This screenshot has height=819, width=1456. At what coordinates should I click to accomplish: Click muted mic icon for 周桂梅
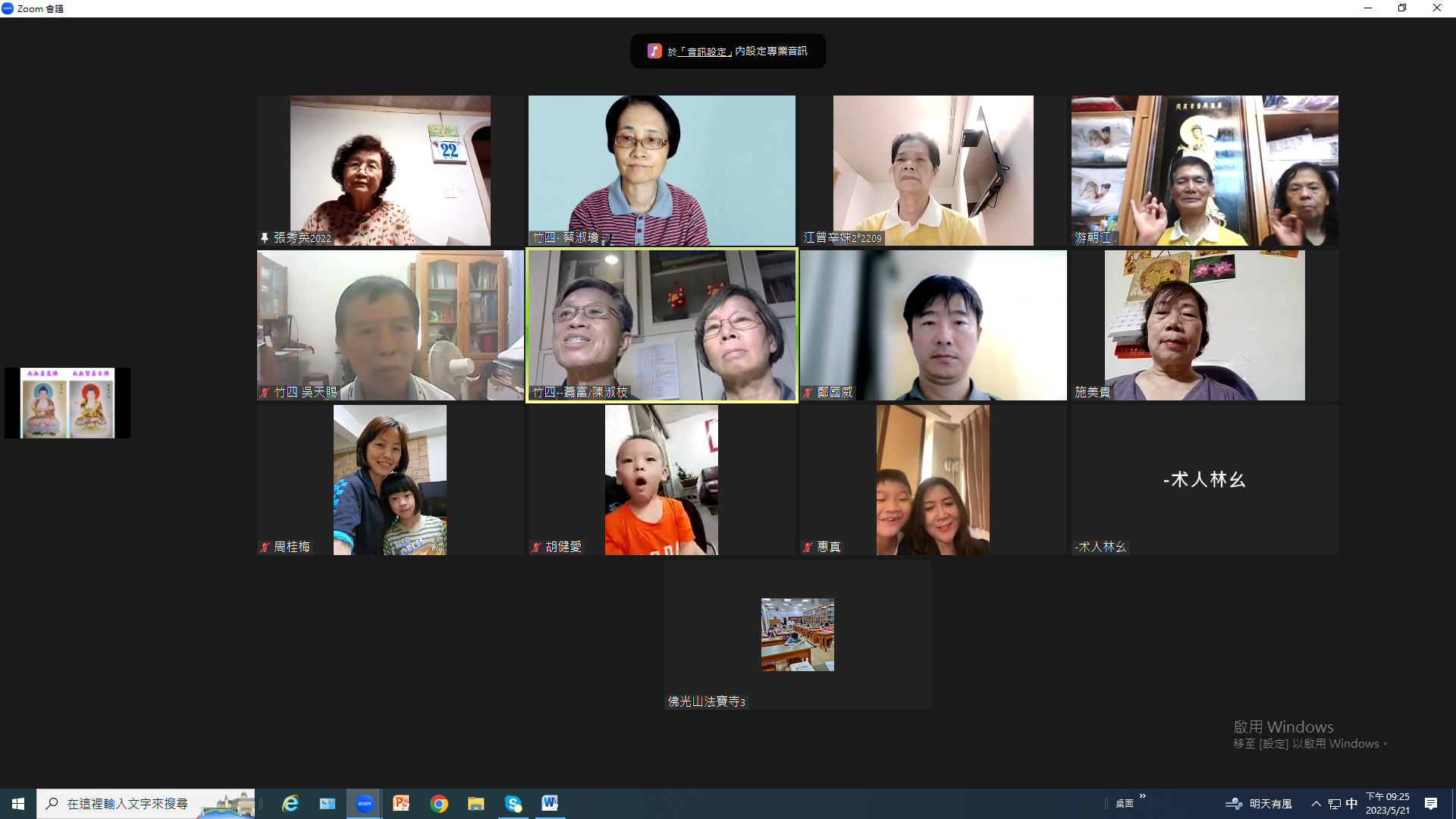(265, 548)
